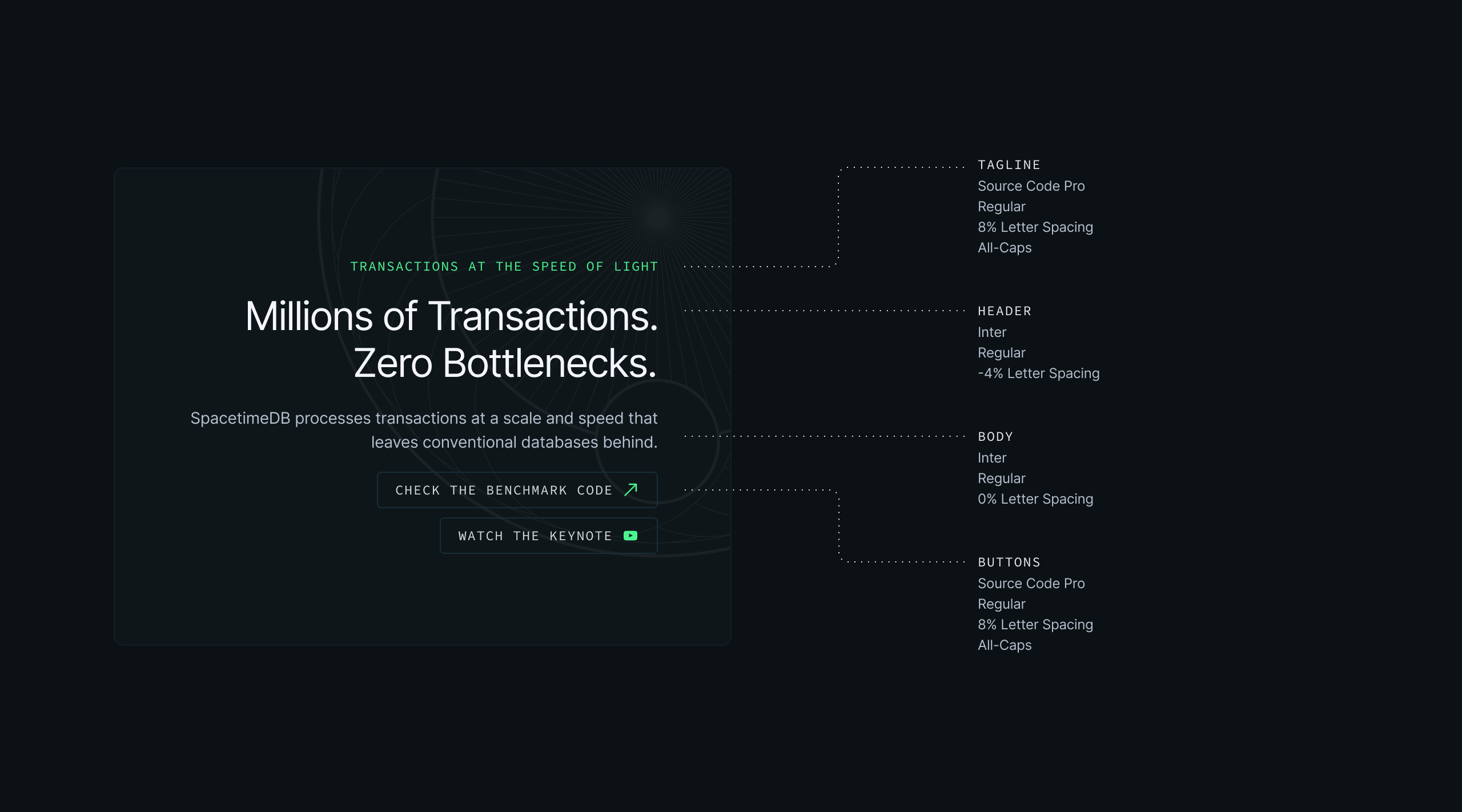Click Source Code Pro under BUTTONS

click(x=1031, y=584)
